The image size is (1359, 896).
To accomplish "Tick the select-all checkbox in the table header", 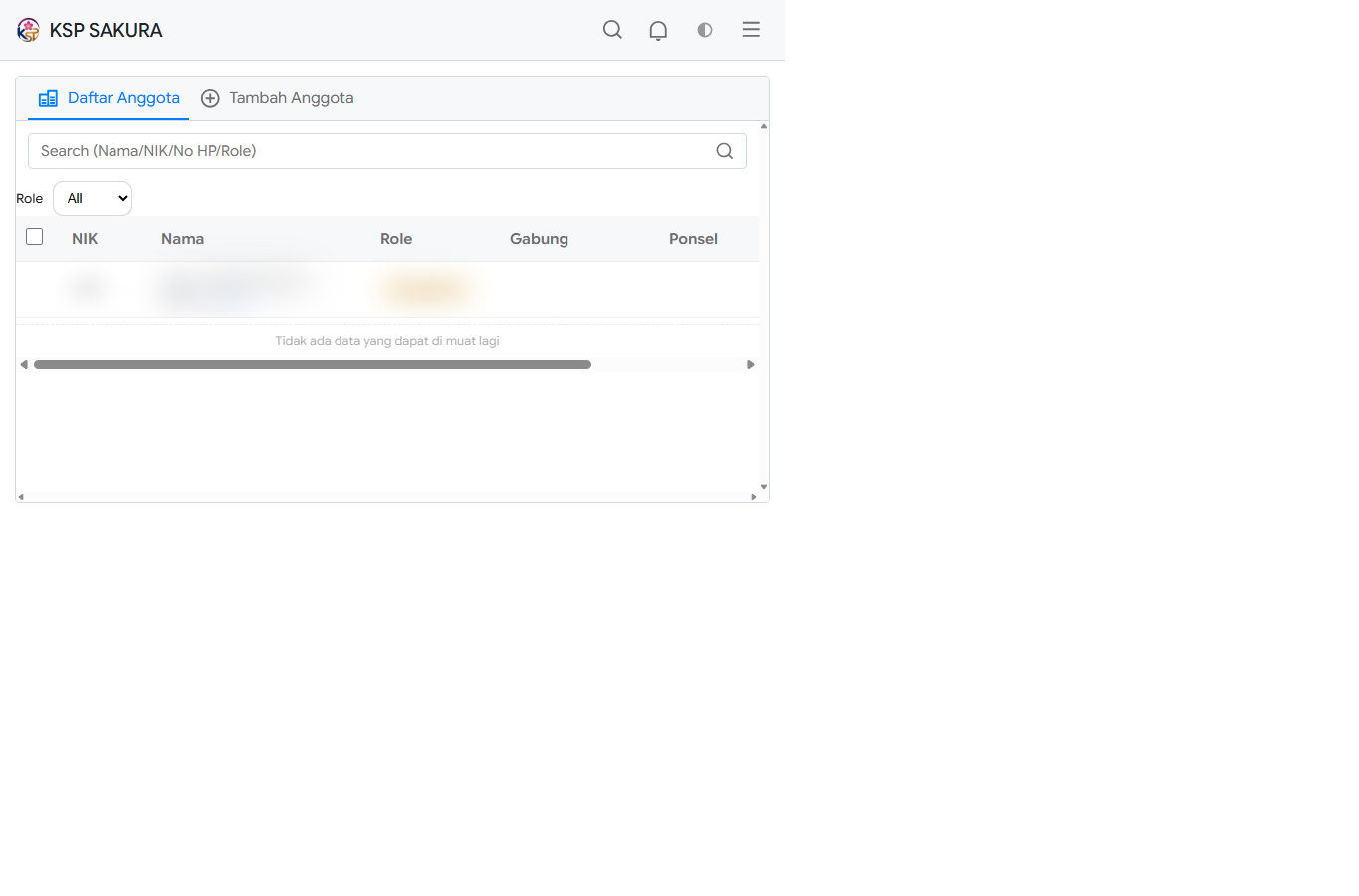I will (35, 237).
